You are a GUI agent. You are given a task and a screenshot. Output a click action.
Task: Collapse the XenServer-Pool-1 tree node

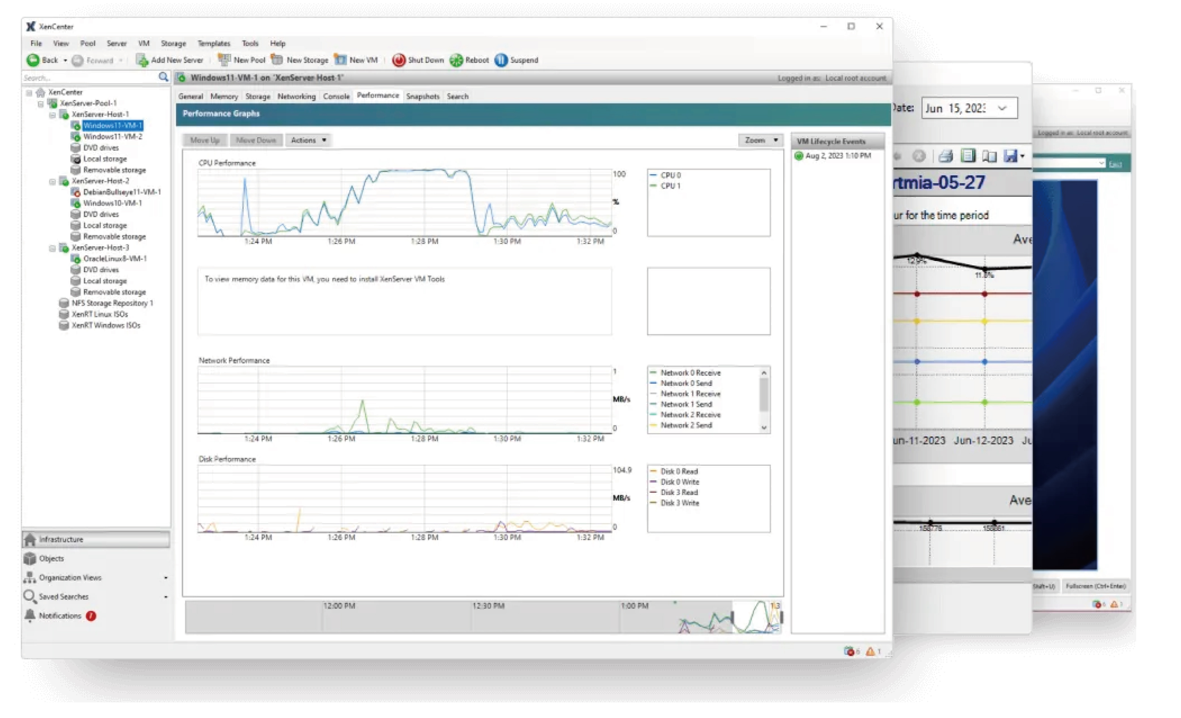(40, 103)
